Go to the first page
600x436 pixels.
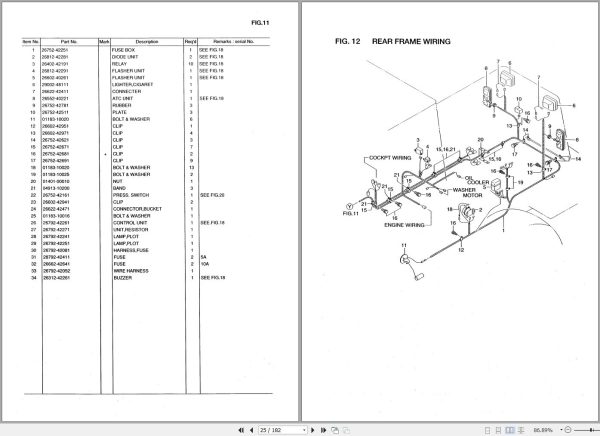pos(241,430)
